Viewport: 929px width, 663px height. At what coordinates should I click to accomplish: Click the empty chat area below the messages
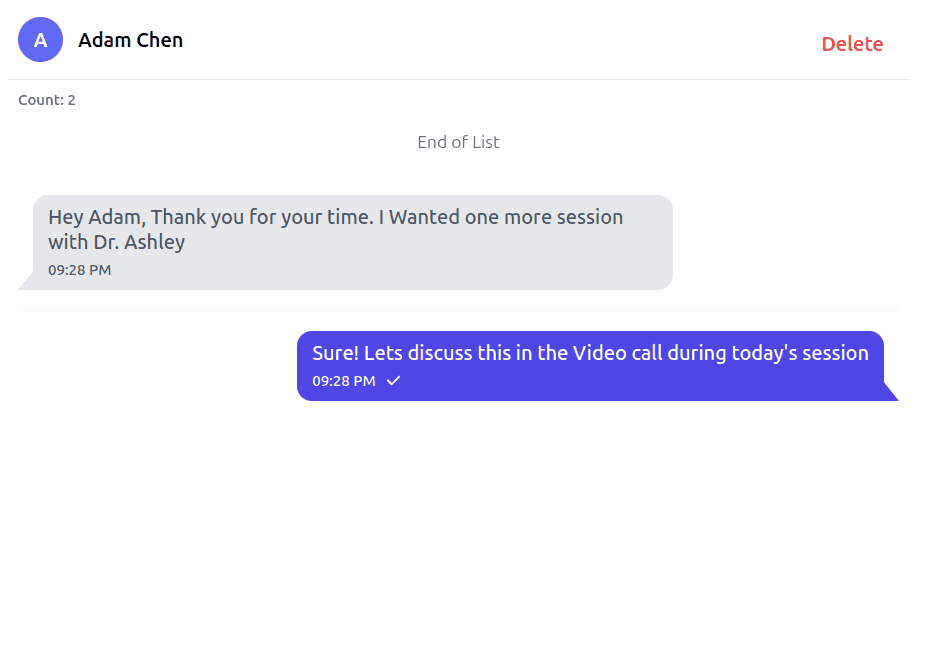459,527
